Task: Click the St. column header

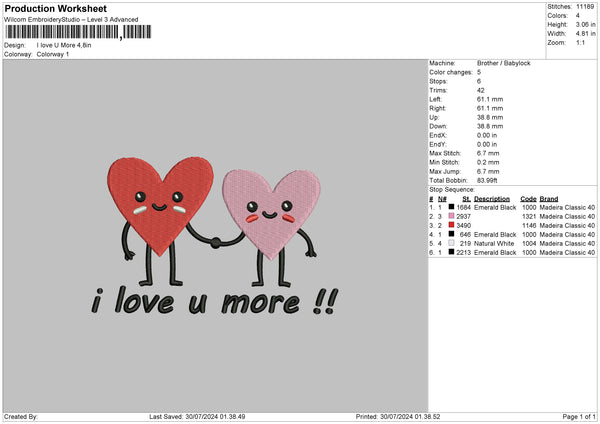Action: click(x=466, y=198)
